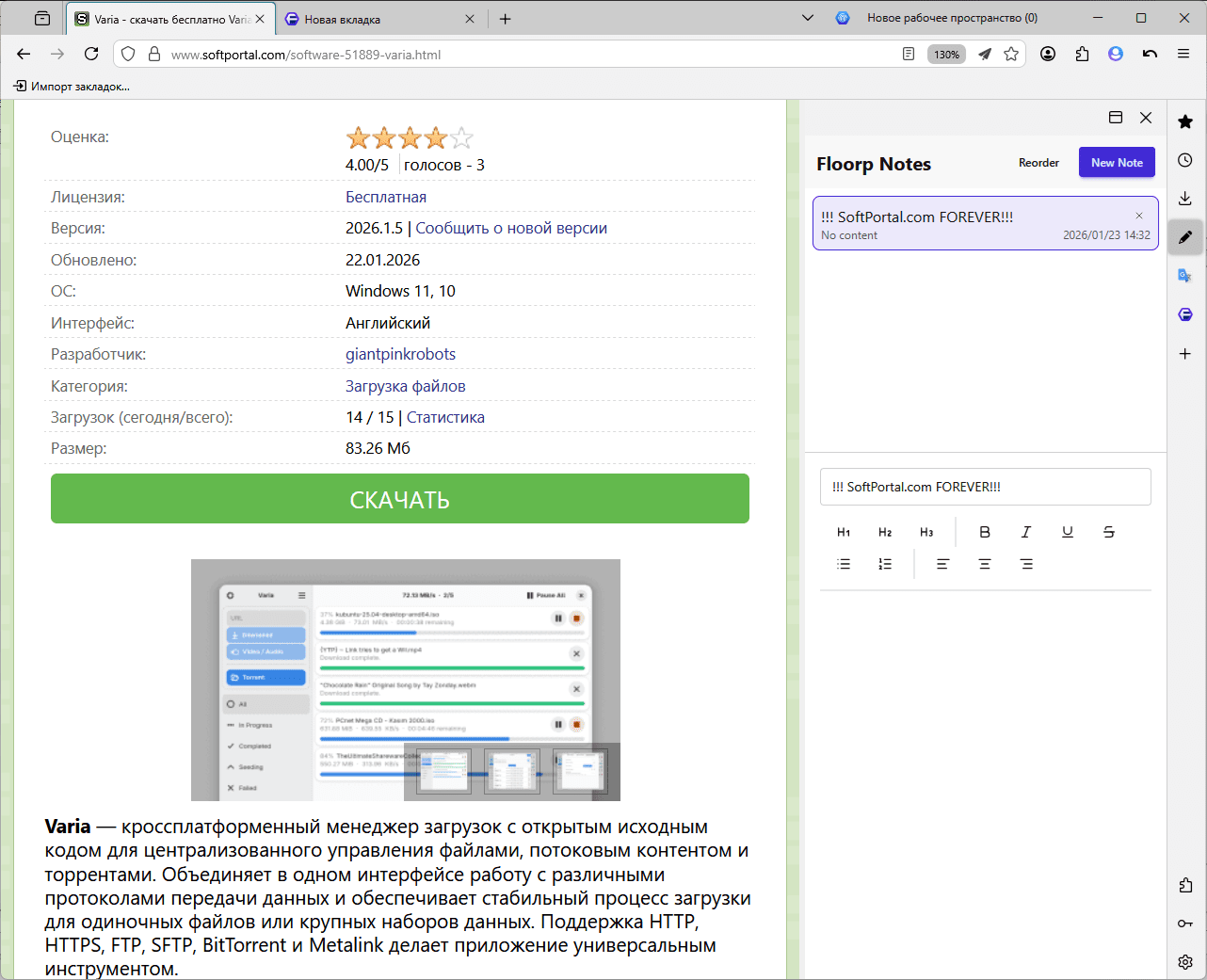The width and height of the screenshot is (1207, 980).
Task: Apply H3 heading in the note editor
Action: point(926,532)
